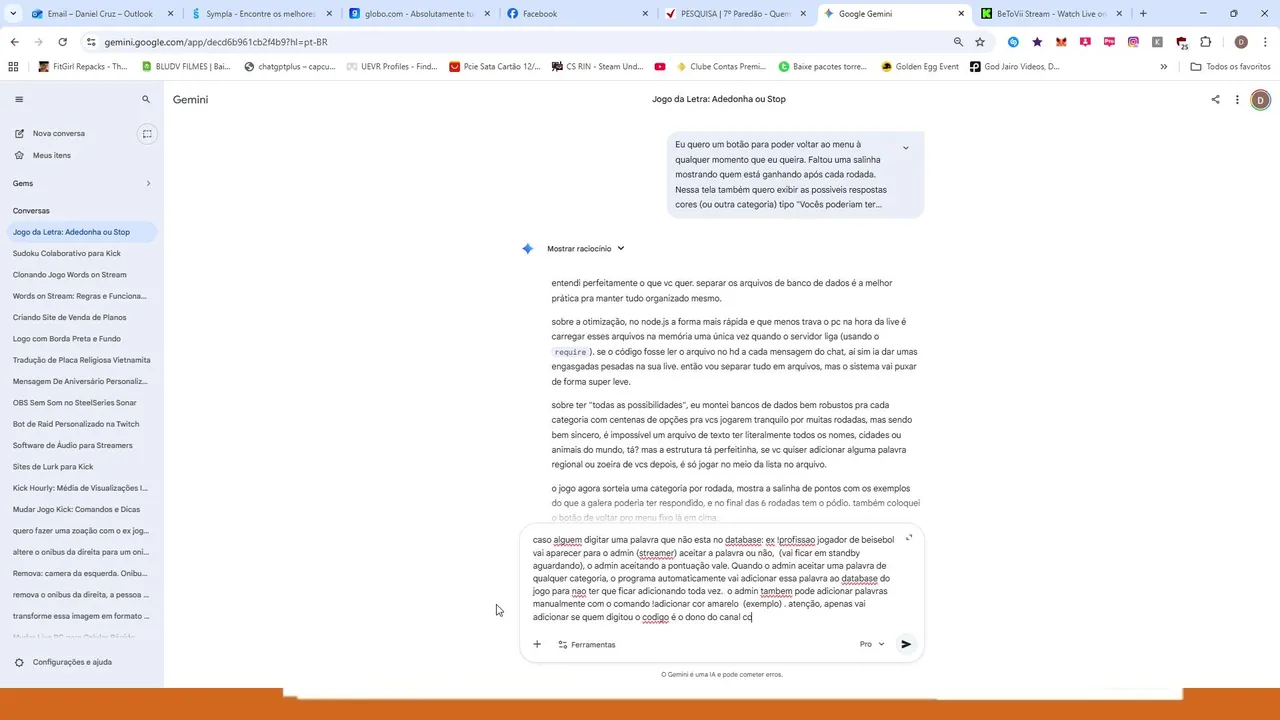Open the Shazam extension icon
1280x720 pixels.
(1013, 42)
